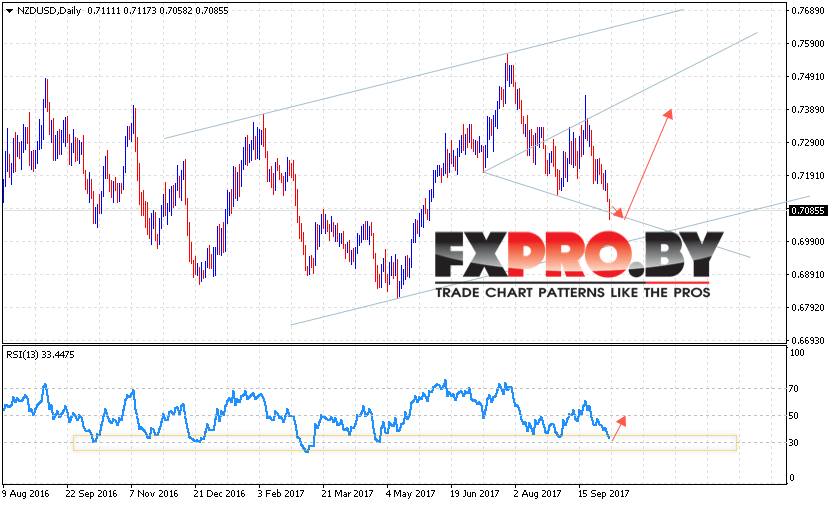Image resolution: width=829 pixels, height=505 pixels.
Task: Click the close value 0.70855 in chart header
Action: pyautogui.click(x=212, y=11)
